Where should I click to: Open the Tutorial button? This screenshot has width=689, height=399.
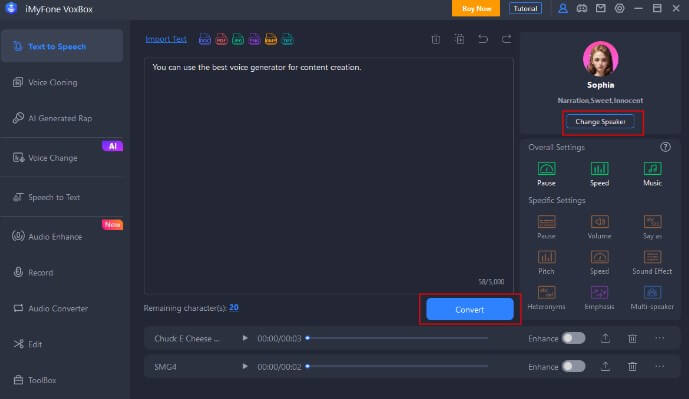[525, 8]
